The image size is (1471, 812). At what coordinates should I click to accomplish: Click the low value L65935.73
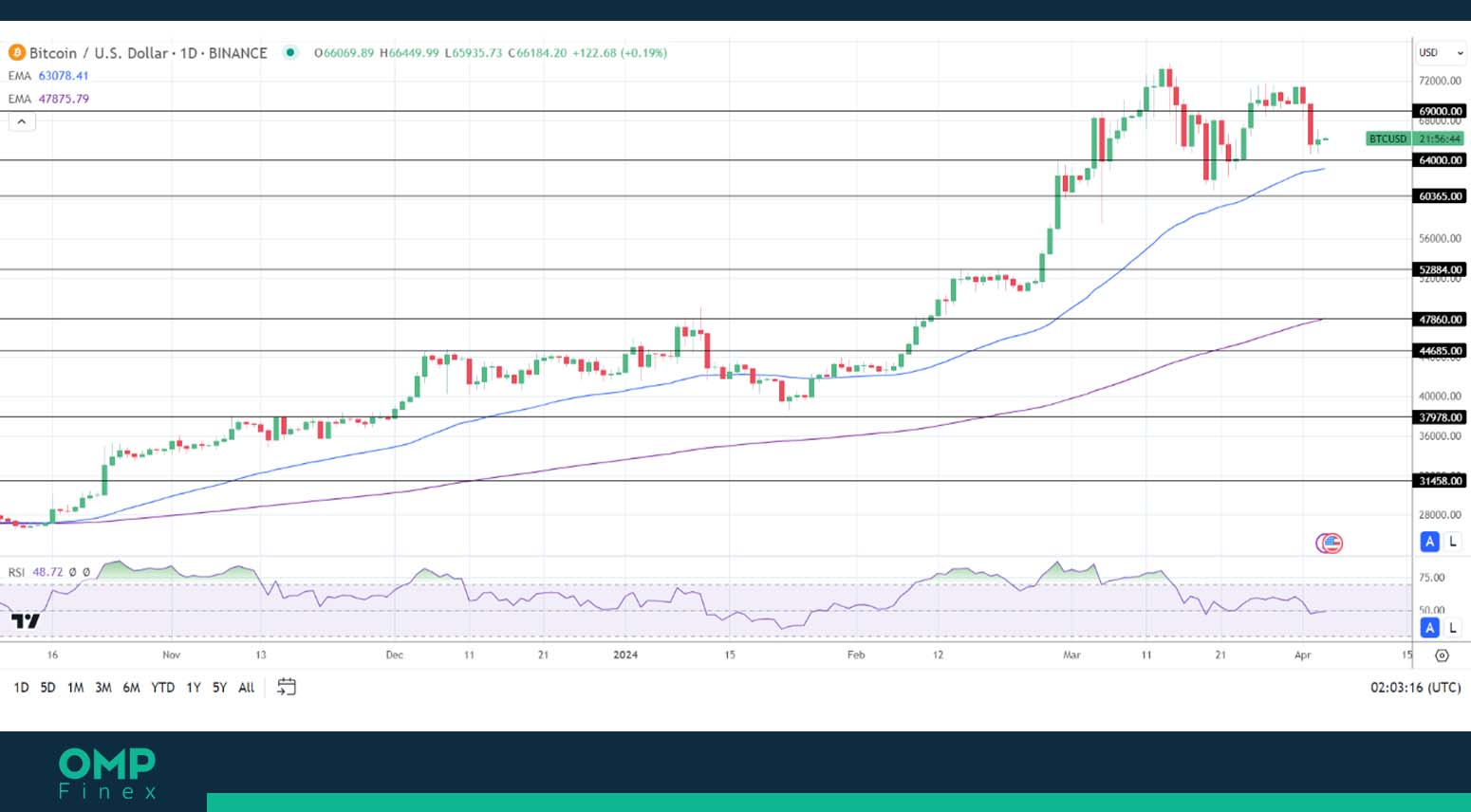(x=474, y=53)
